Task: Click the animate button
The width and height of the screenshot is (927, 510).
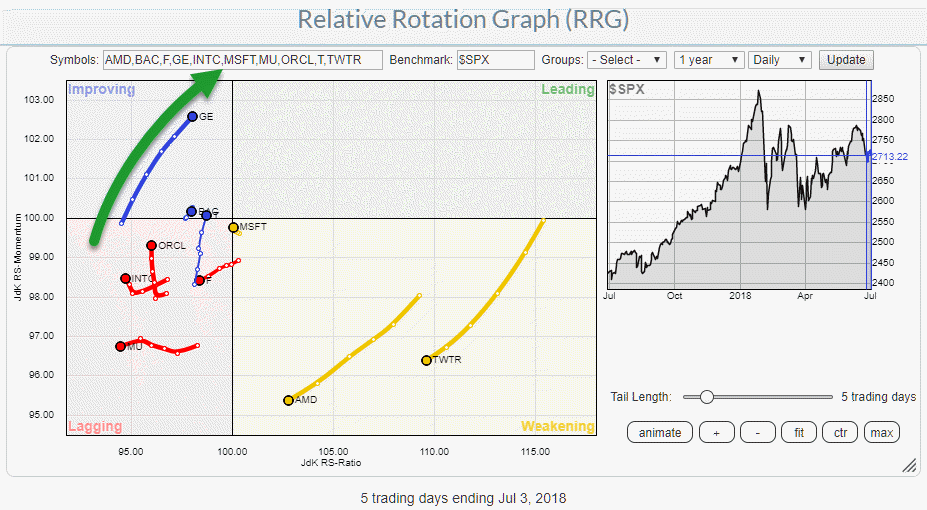Action: (660, 433)
